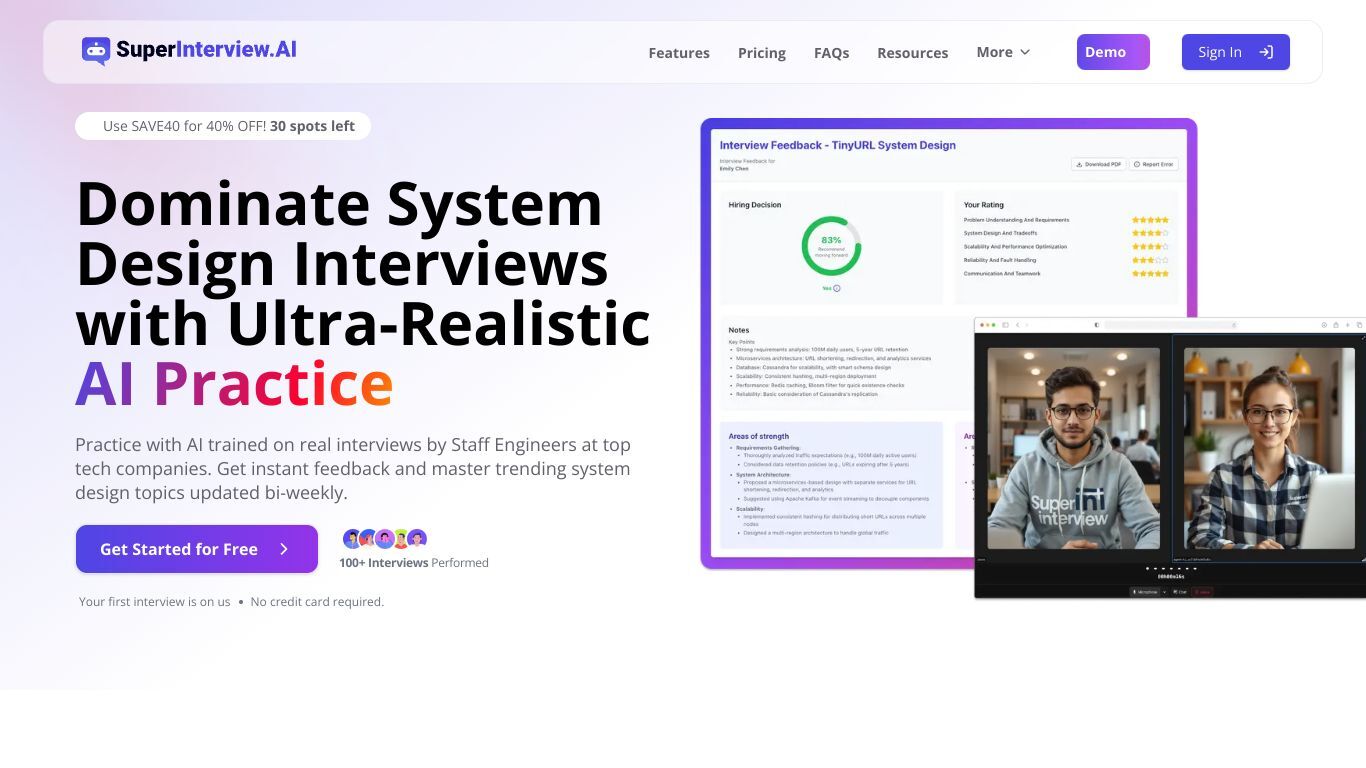Open the Features nav link
The image size is (1366, 768).
[679, 53]
